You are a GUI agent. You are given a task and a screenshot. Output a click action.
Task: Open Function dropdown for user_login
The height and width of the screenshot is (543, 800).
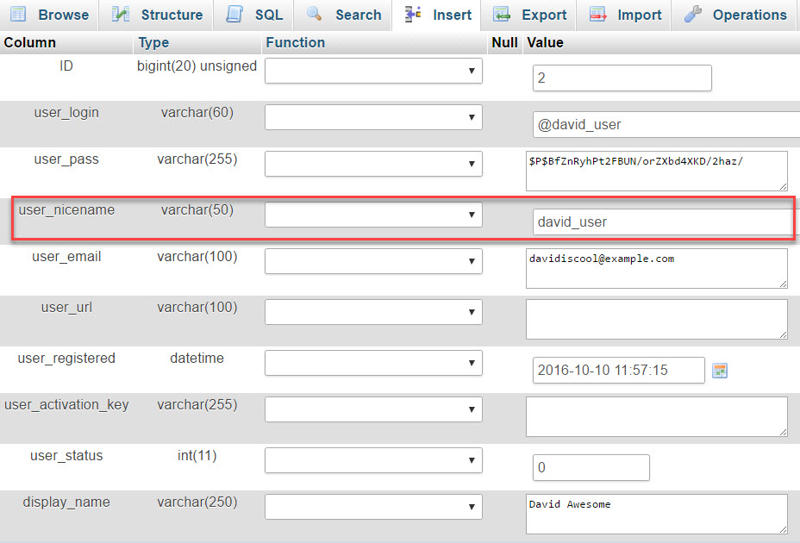[373, 117]
